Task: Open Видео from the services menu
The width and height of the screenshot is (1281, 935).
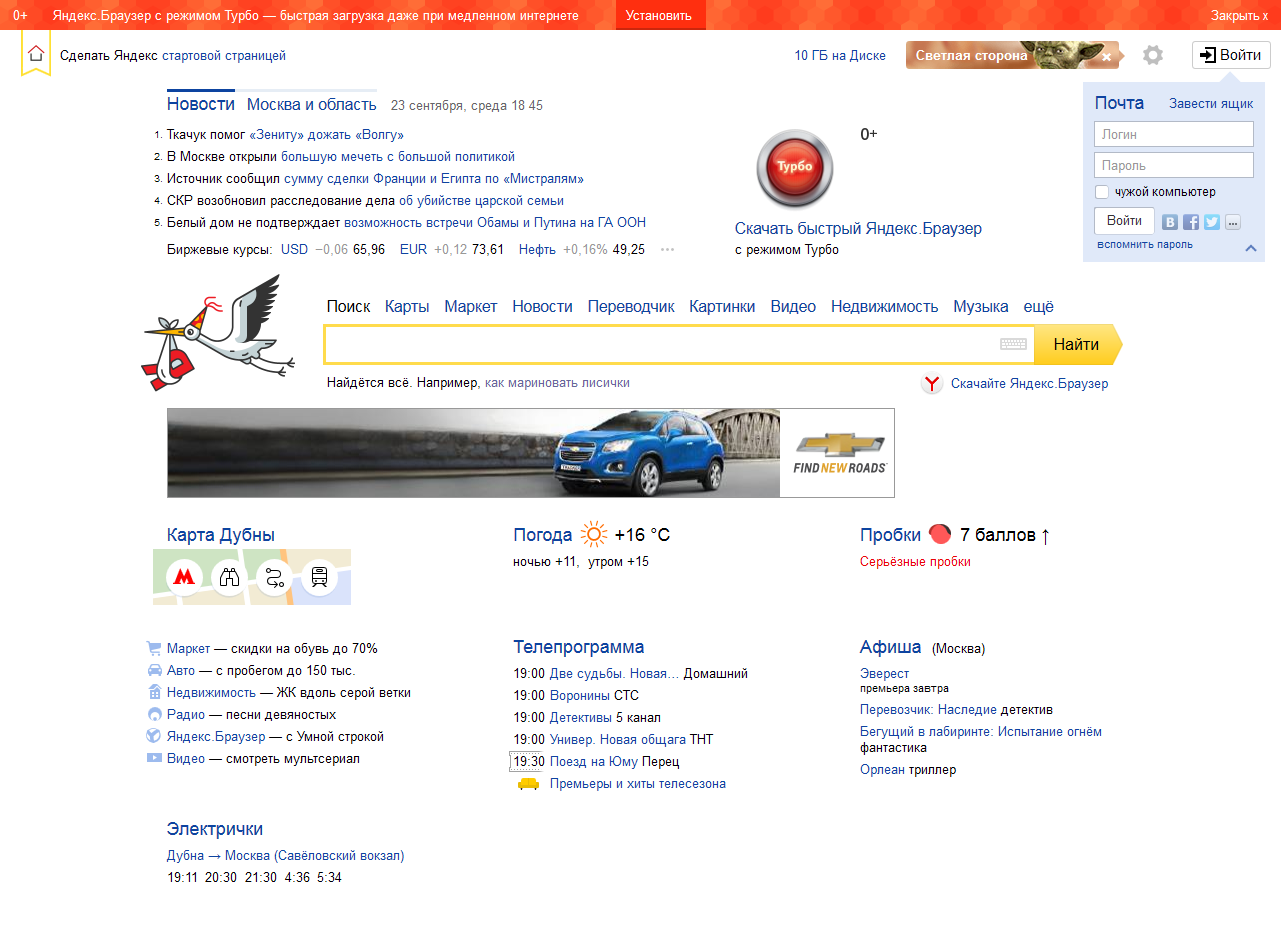Action: coord(793,307)
